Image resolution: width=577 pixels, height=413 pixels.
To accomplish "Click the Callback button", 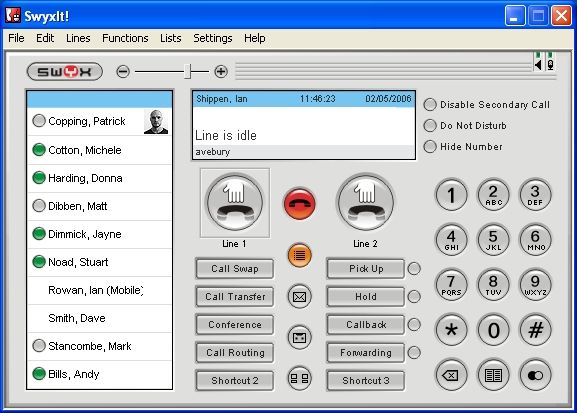I will coord(366,324).
